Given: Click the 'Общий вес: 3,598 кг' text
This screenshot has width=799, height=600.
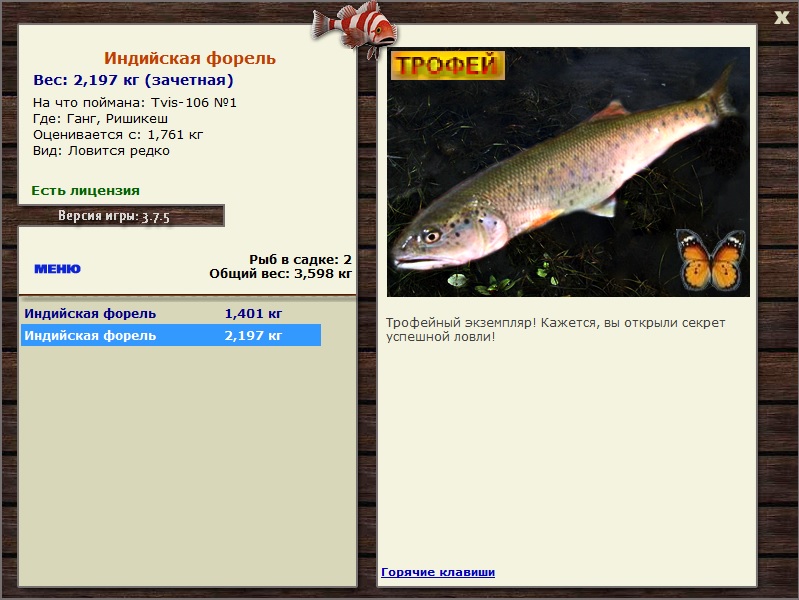Looking at the screenshot, I should [280, 274].
